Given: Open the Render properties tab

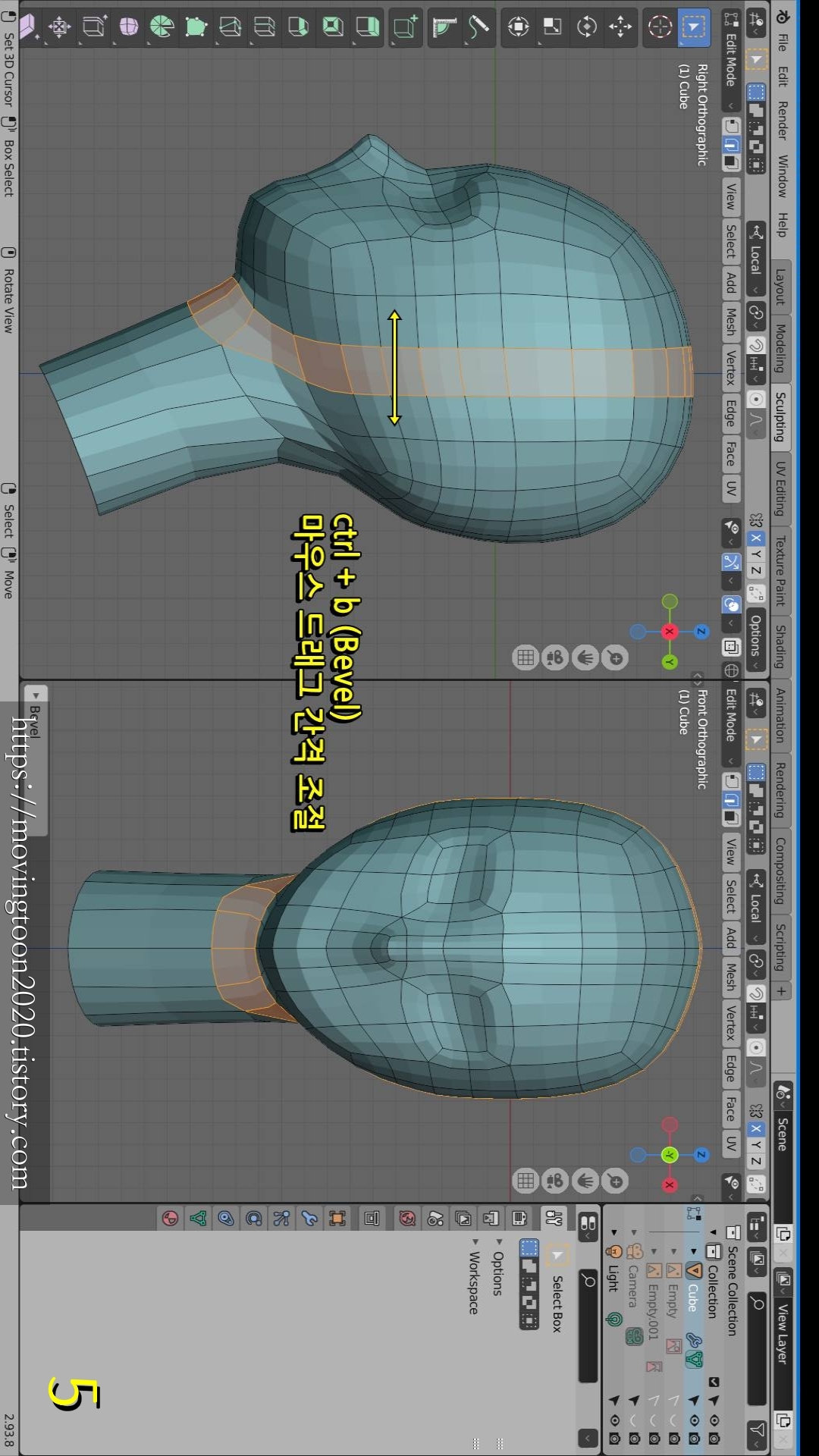Looking at the screenshot, I should click(519, 1219).
